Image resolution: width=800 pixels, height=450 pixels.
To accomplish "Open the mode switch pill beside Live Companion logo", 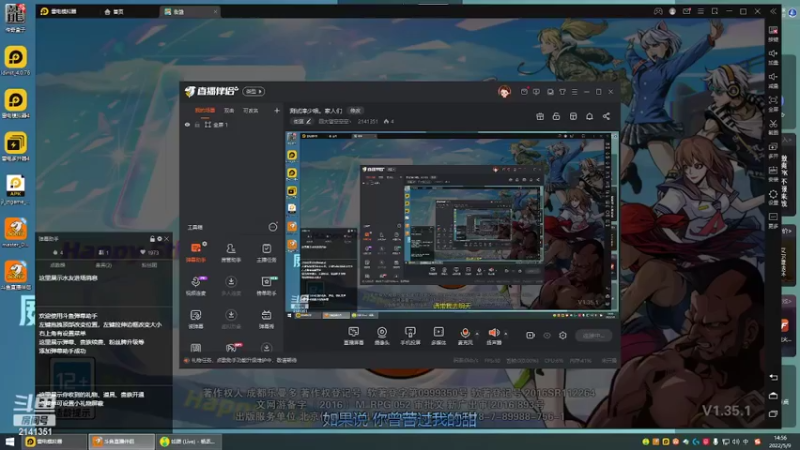I will (x=254, y=91).
